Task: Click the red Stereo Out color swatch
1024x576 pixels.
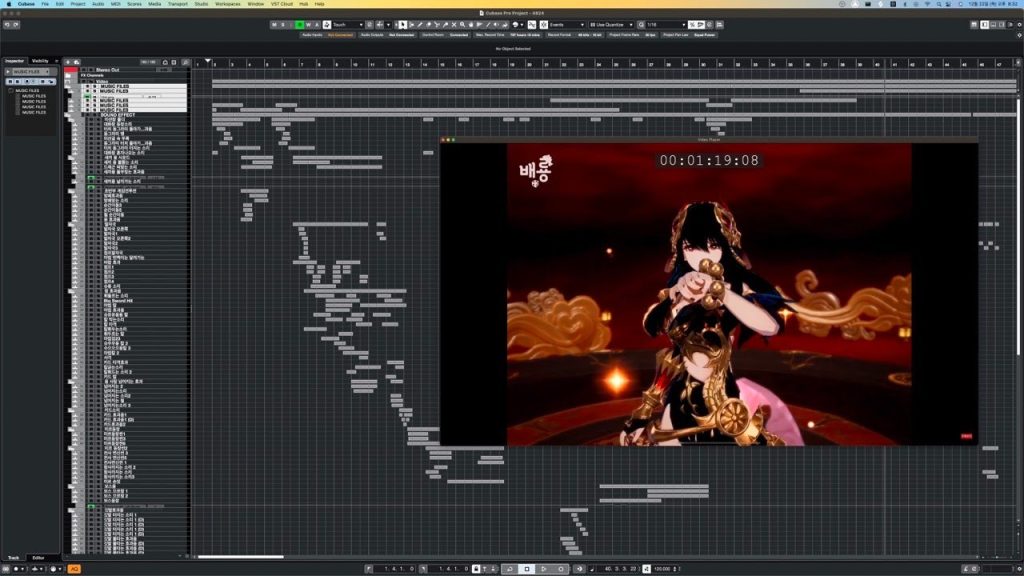Action: click(x=71, y=70)
